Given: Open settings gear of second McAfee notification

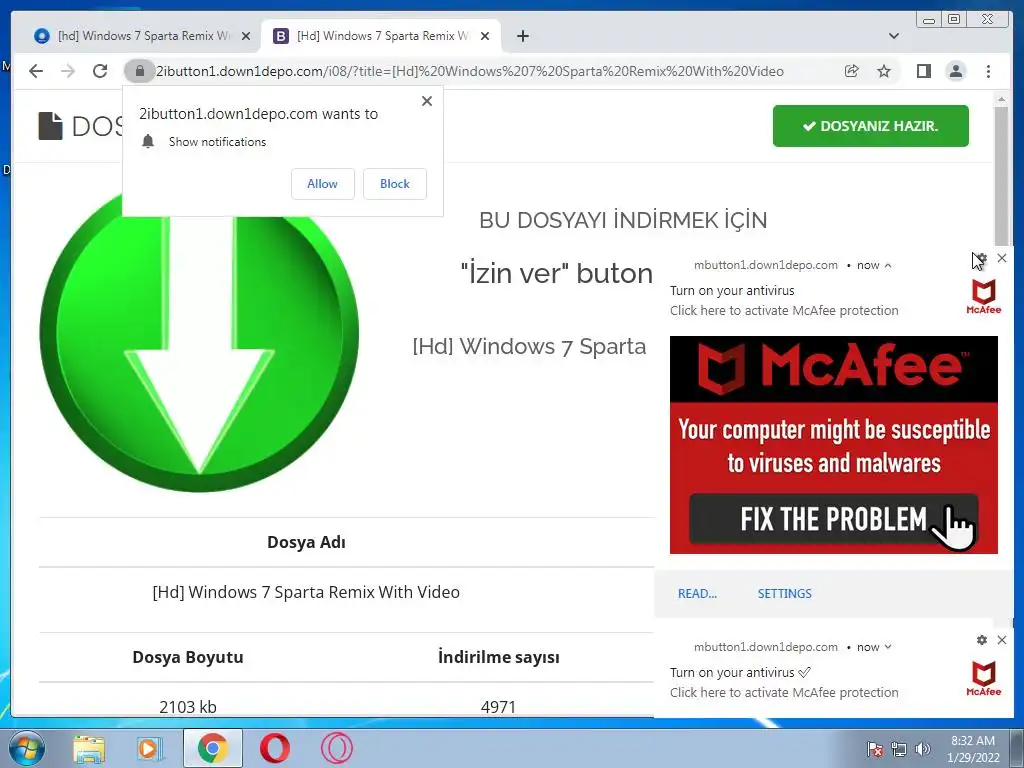Looking at the screenshot, I should [x=982, y=640].
